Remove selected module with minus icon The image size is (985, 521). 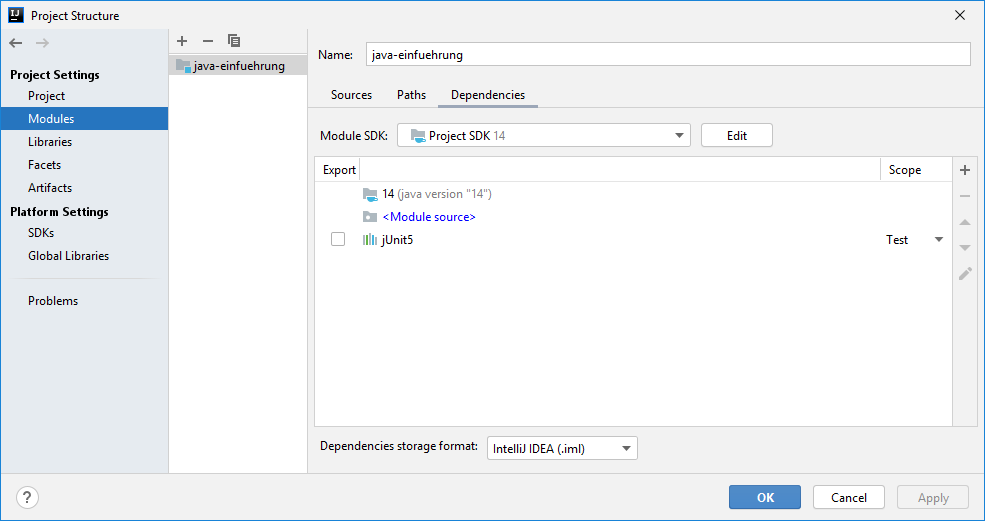208,41
